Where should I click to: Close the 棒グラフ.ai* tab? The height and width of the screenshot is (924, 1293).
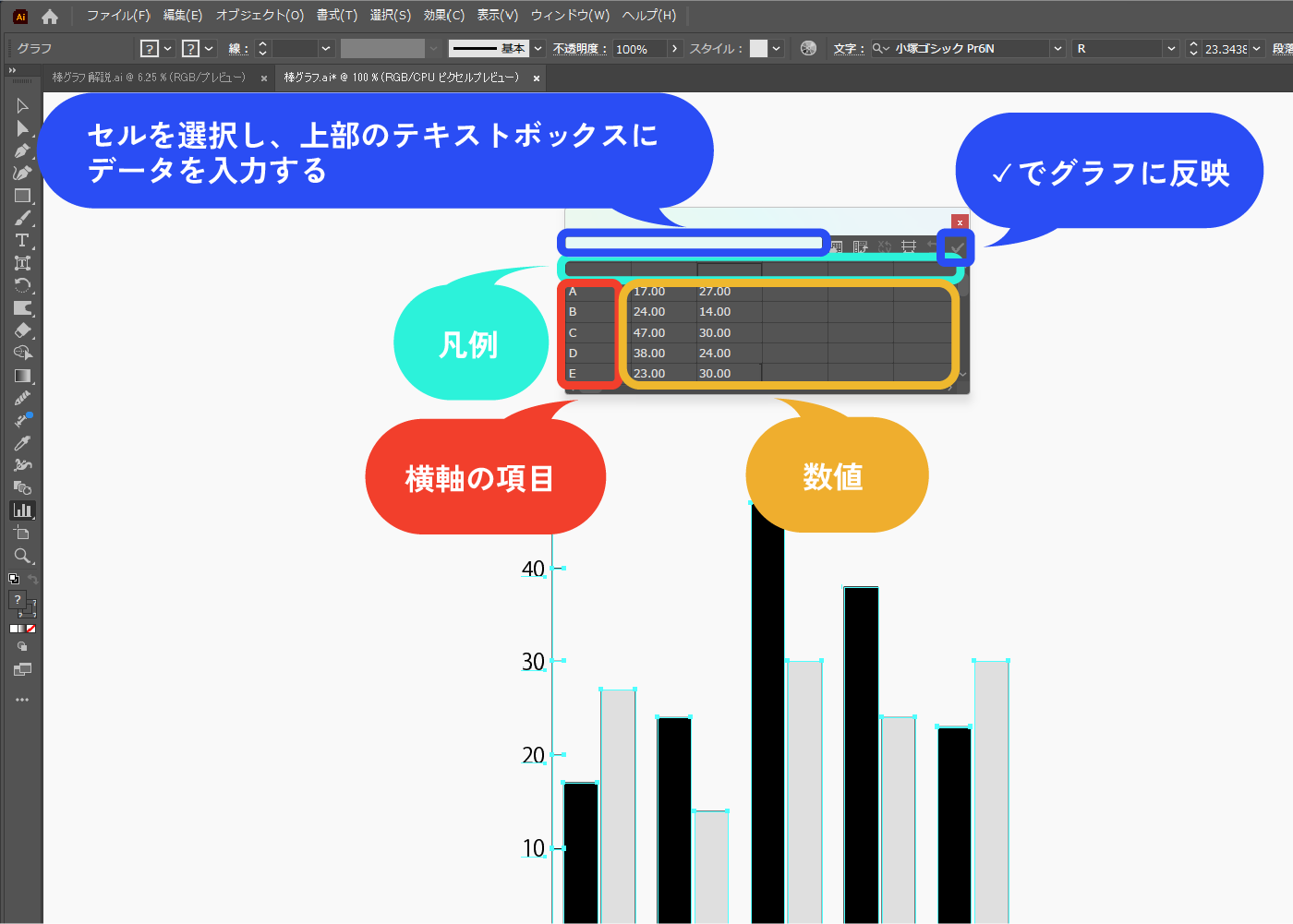point(537,78)
